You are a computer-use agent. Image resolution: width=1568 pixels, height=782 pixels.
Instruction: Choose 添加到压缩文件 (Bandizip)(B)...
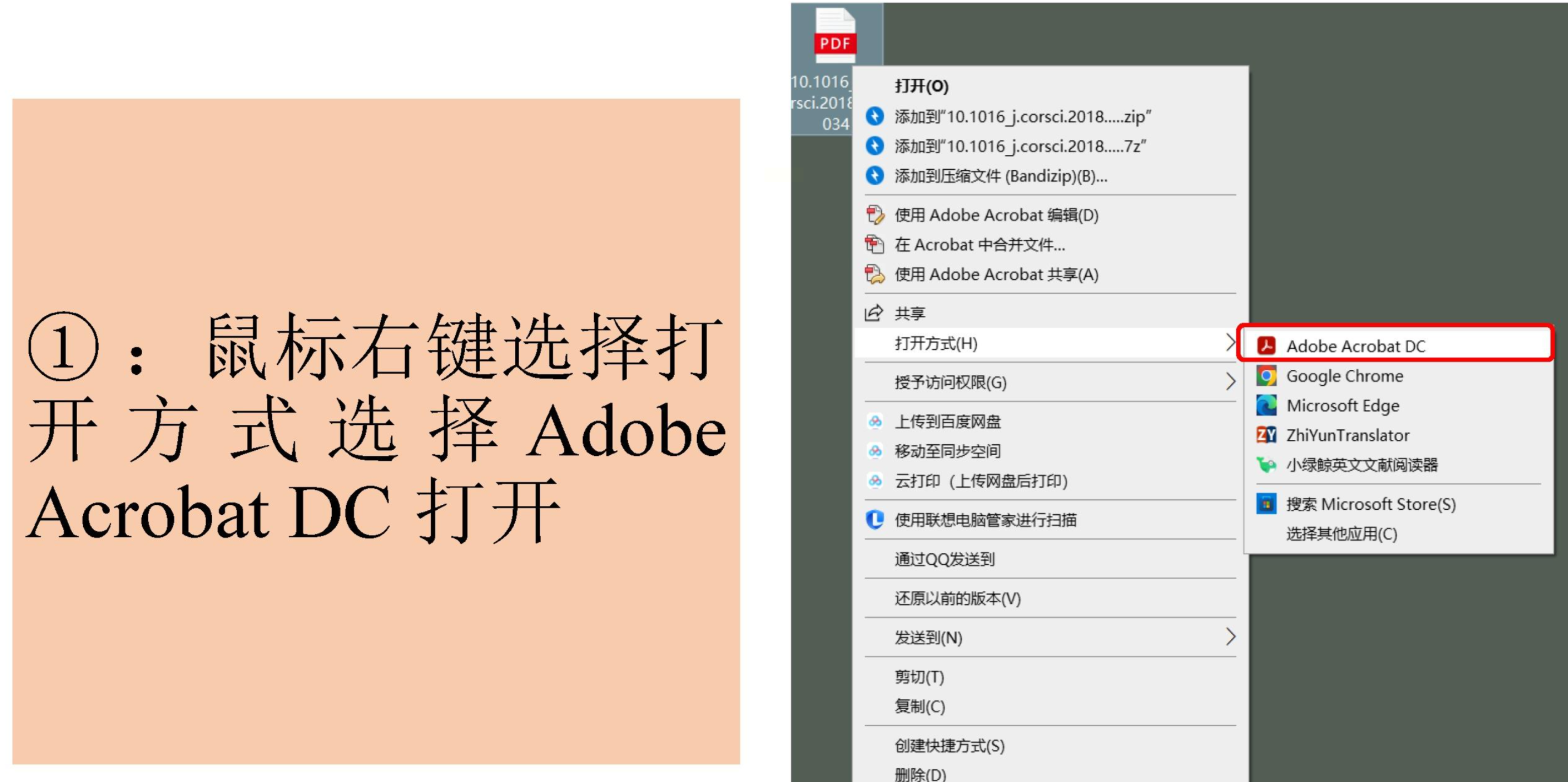pos(1051,176)
